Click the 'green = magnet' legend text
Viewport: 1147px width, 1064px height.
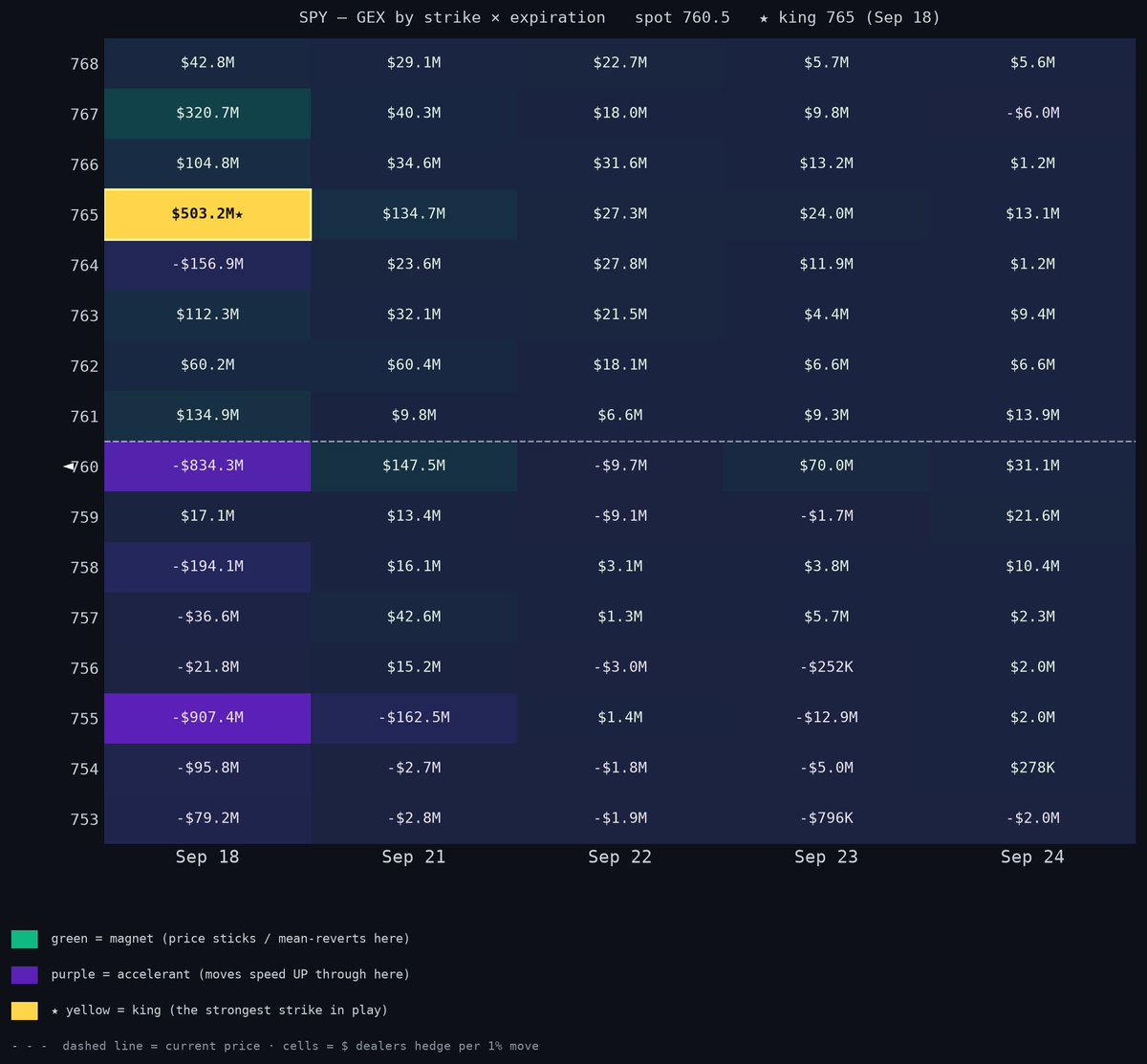[230, 939]
